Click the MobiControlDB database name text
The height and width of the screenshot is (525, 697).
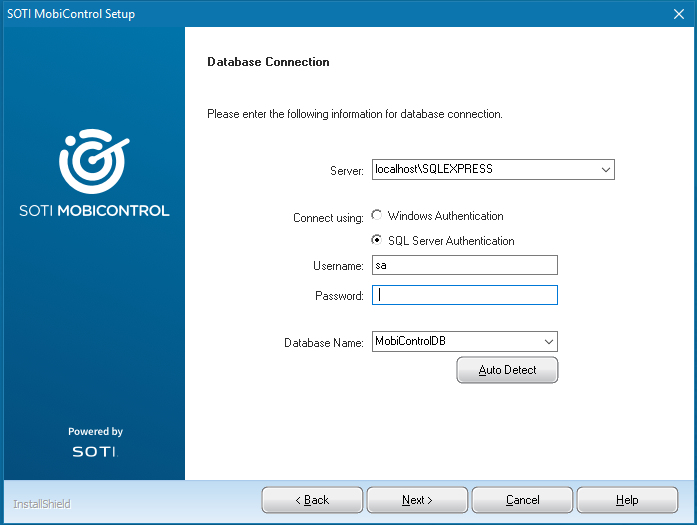click(x=410, y=342)
